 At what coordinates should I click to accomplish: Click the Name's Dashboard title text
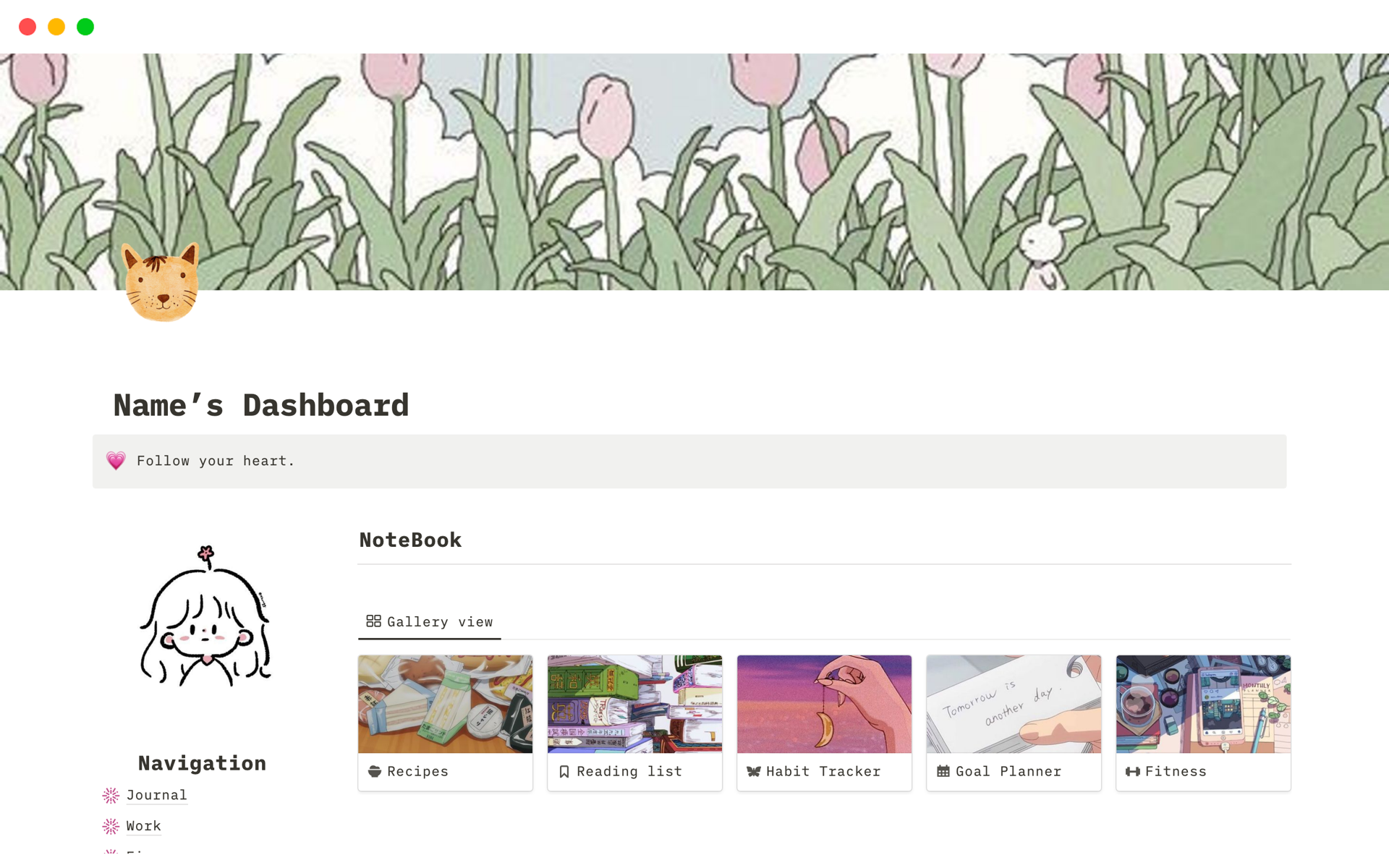pyautogui.click(x=262, y=406)
